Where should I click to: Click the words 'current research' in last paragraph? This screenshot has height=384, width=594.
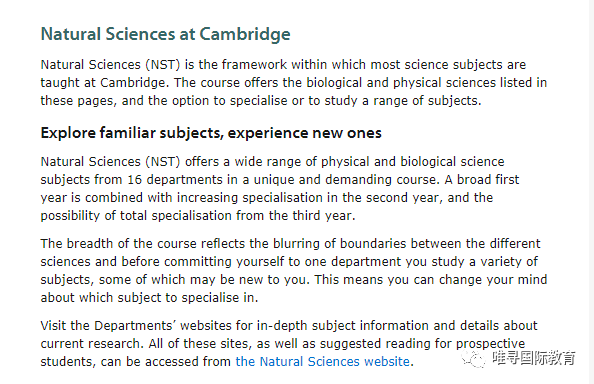91,344
